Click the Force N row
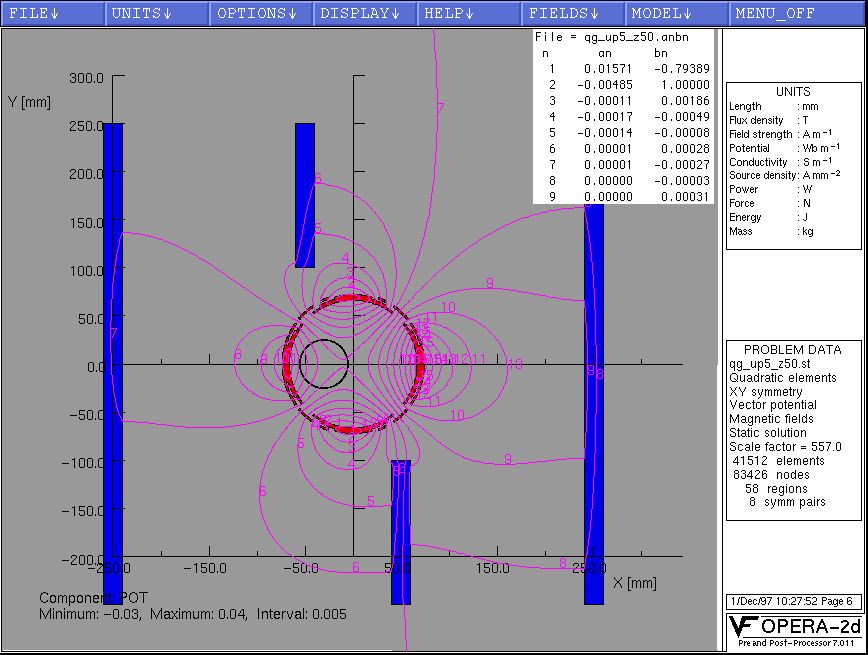The width and height of the screenshot is (868, 655). (769, 203)
